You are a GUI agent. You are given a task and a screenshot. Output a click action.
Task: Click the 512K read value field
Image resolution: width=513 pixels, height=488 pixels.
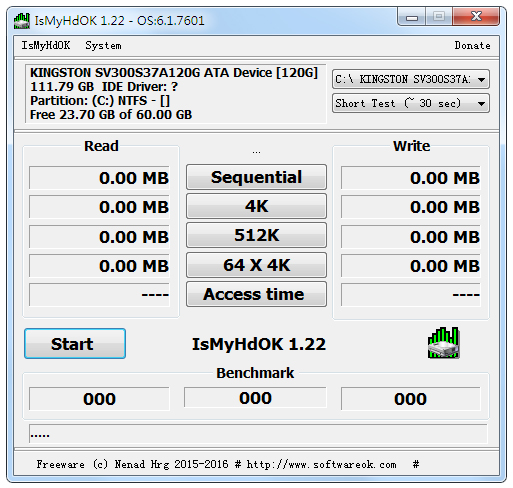pos(99,237)
